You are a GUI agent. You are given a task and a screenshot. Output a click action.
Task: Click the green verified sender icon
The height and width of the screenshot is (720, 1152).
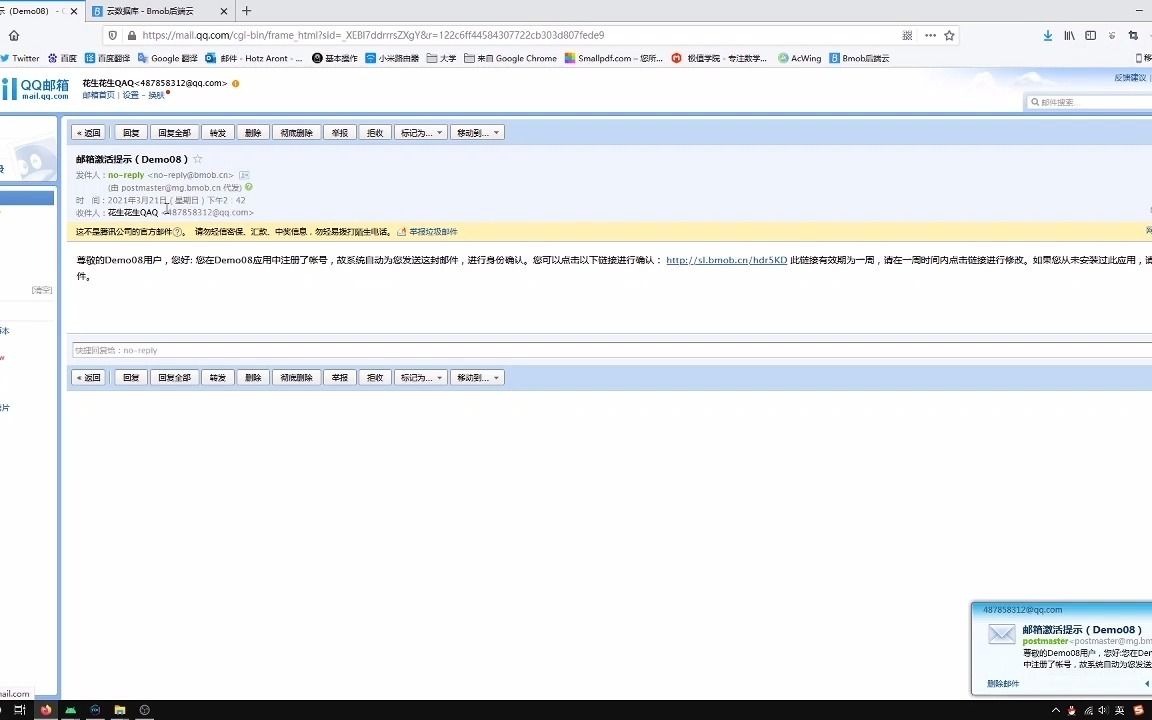click(x=249, y=187)
